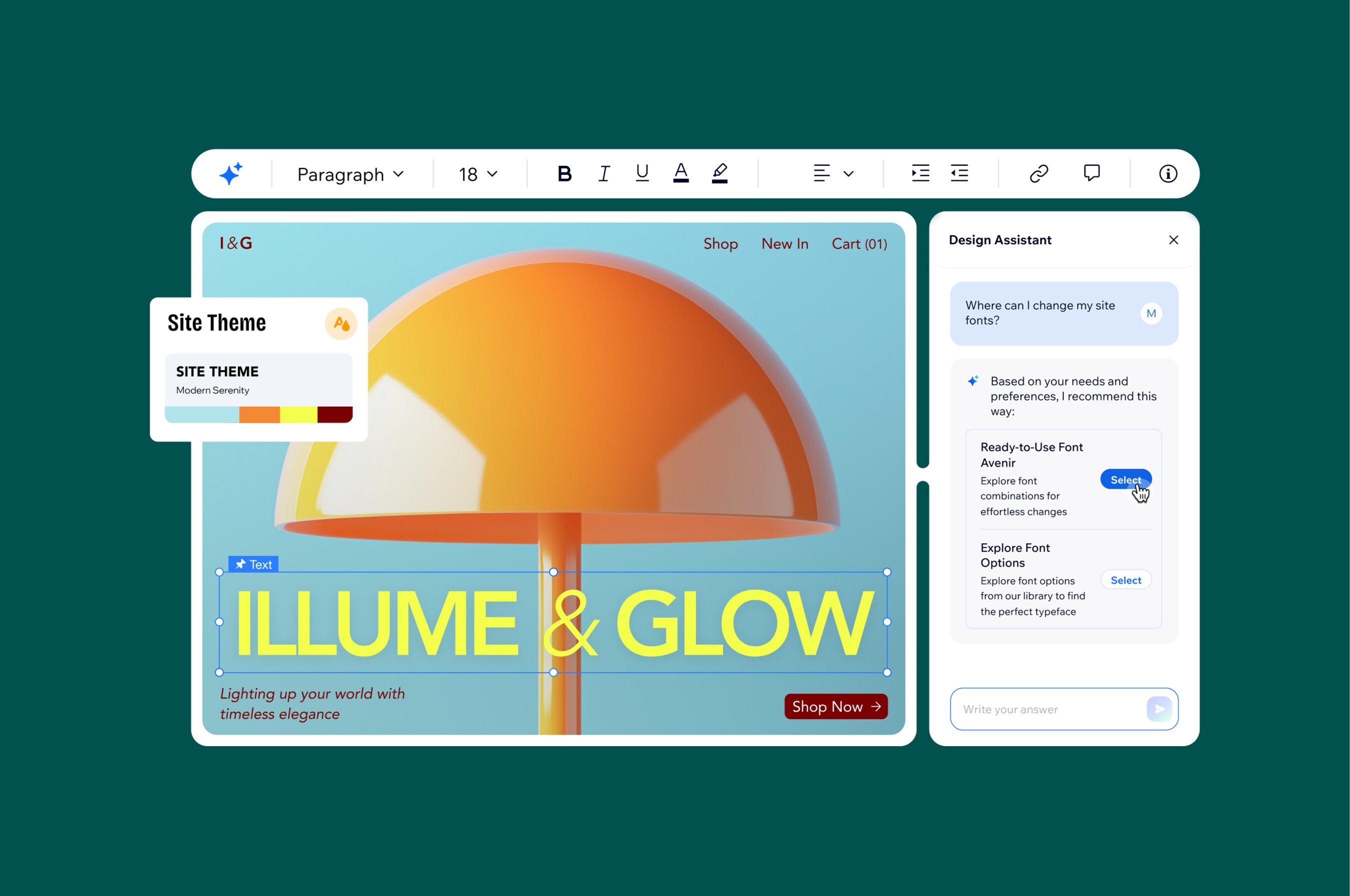This screenshot has height=896, width=1350.
Task: Open the Paragraph style dropdown
Action: tap(350, 174)
